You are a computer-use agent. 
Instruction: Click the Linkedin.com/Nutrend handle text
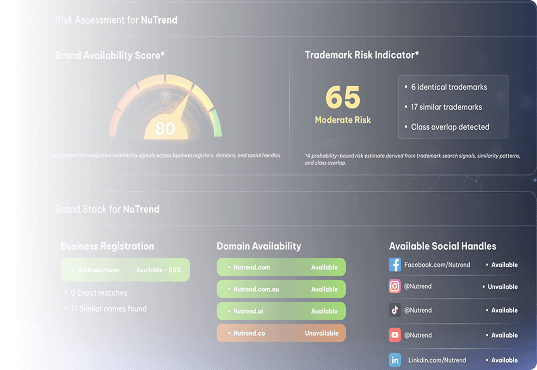[437, 360]
